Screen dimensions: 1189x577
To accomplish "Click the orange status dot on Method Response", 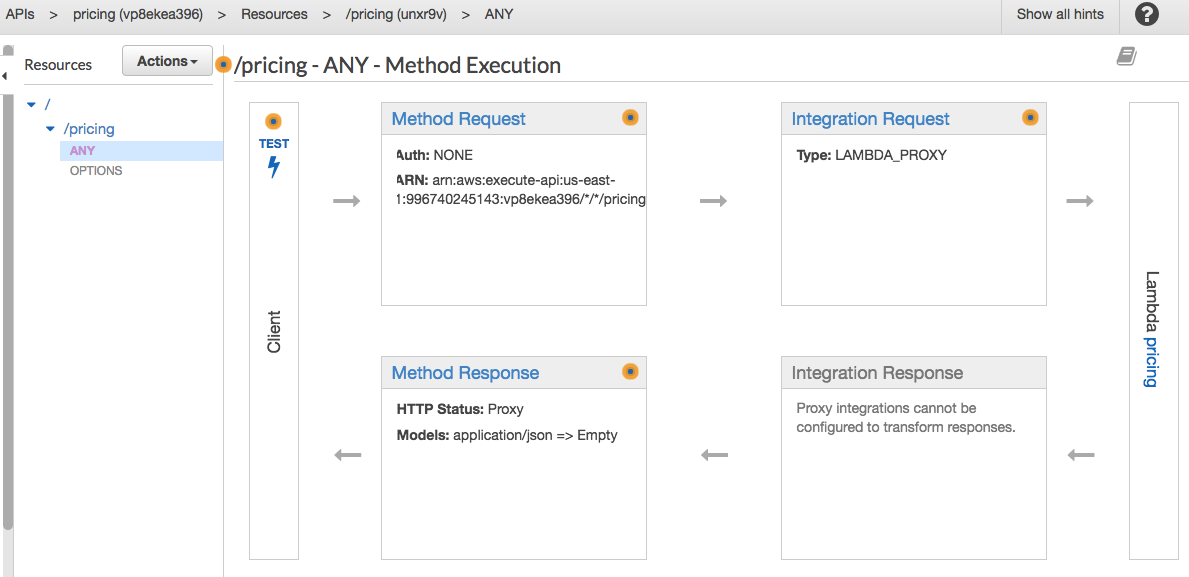I will 630,371.
